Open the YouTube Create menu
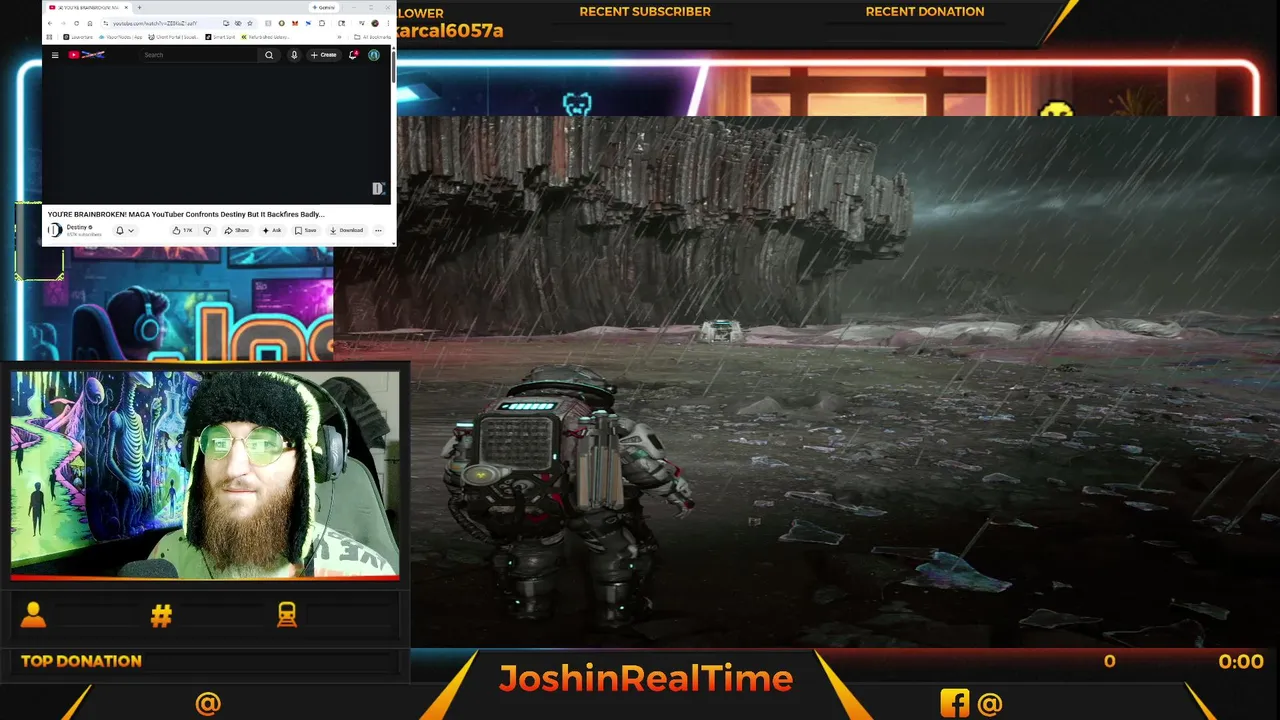The image size is (1280, 720). (x=324, y=55)
